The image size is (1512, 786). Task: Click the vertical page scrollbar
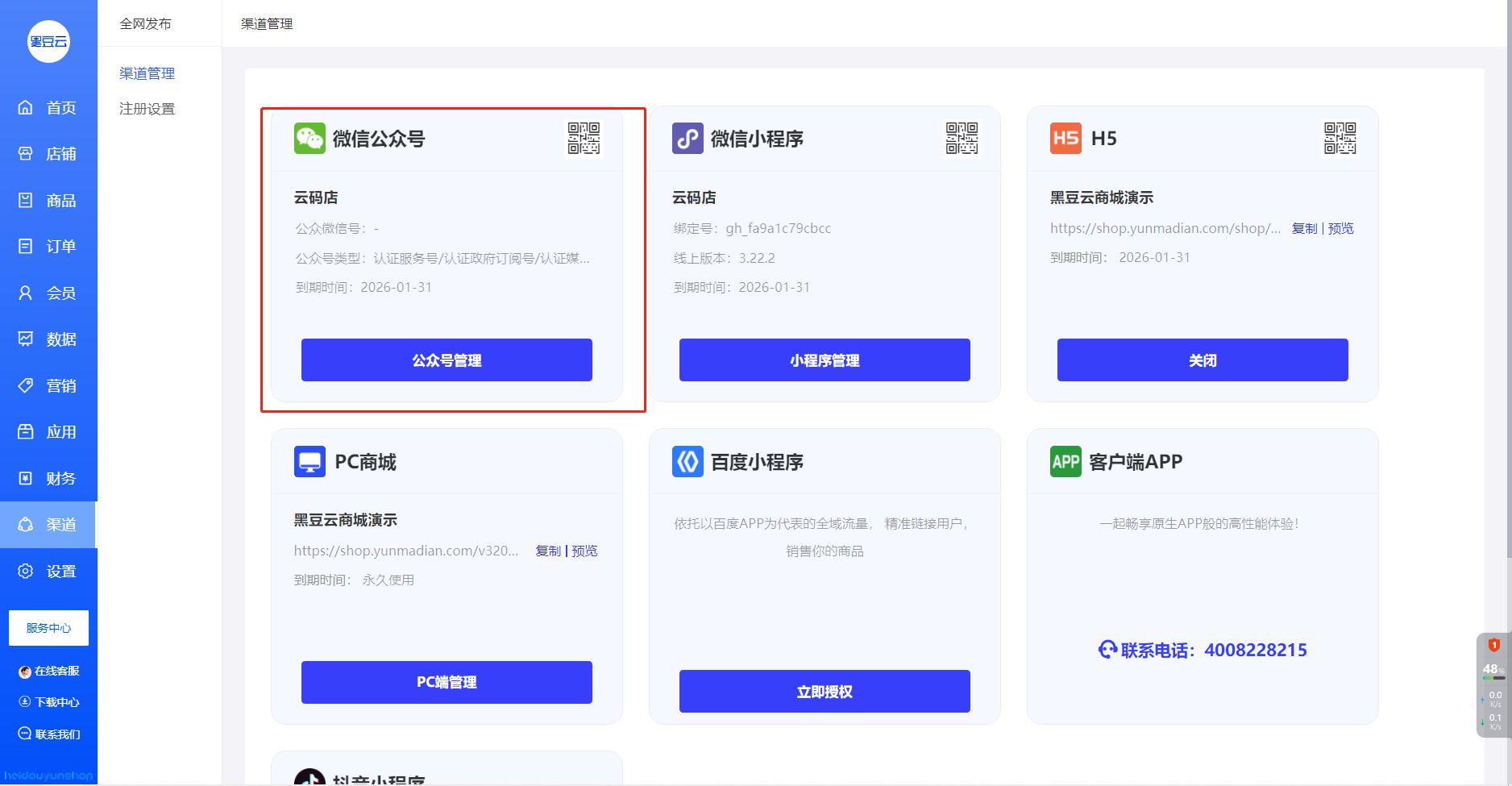coord(1508,278)
